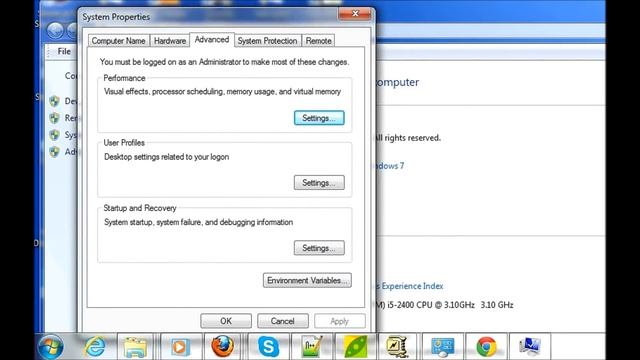
Task: Click the i5-2400 CPU 3.10GHz text
Action: point(445,305)
